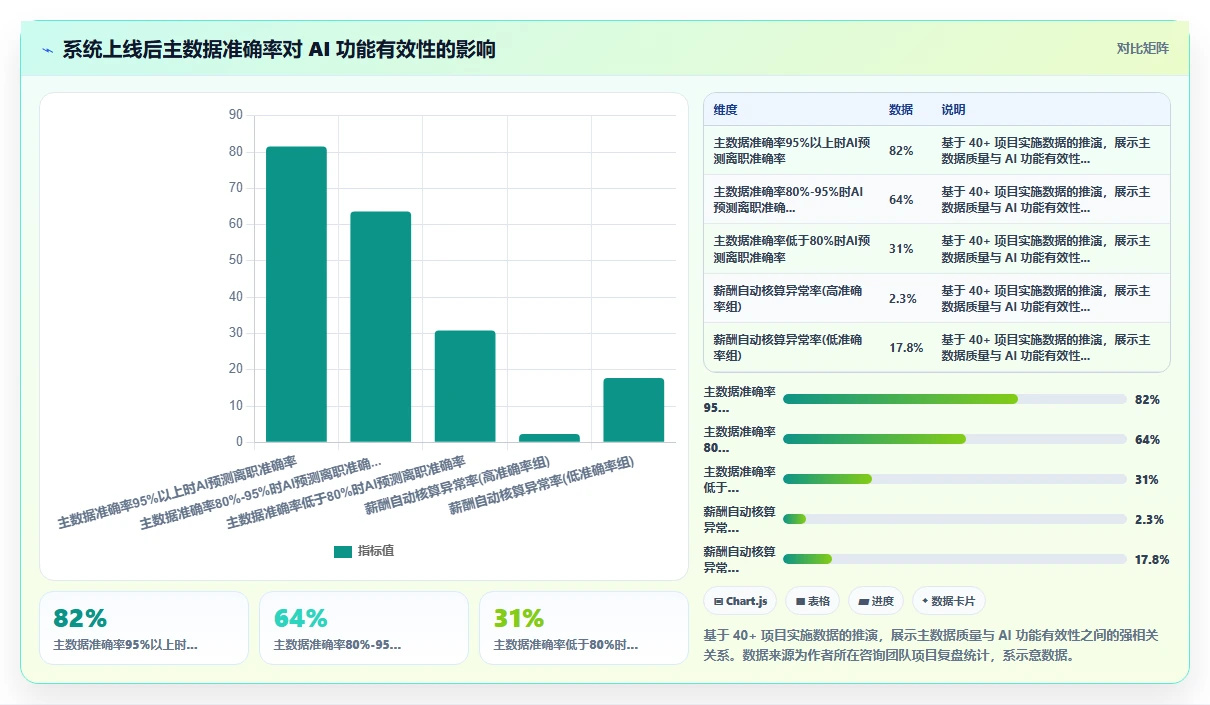Click the lightning icon beside the title
The width and height of the screenshot is (1210, 705).
coord(48,50)
